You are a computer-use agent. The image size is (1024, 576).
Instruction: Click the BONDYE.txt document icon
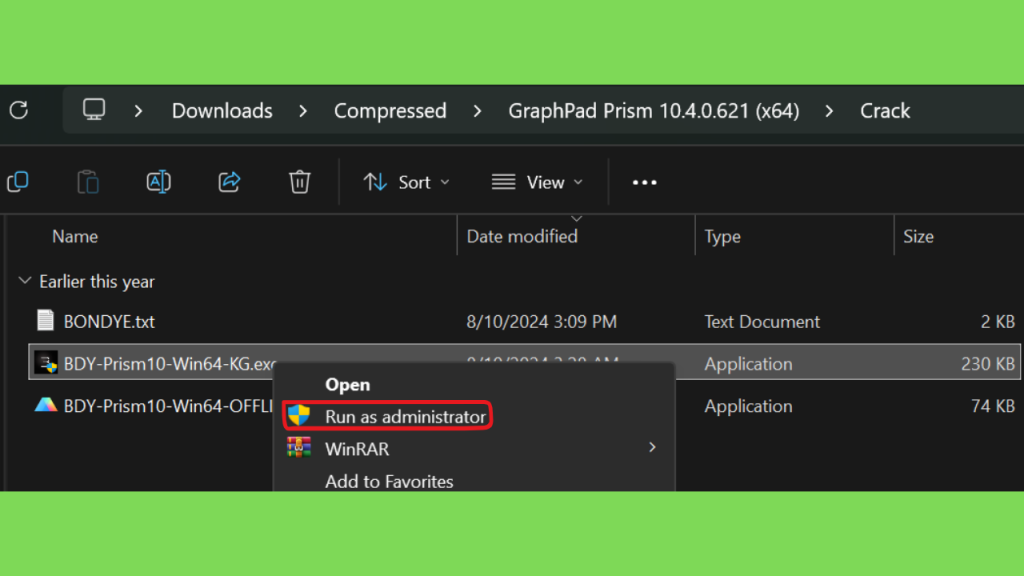(45, 321)
